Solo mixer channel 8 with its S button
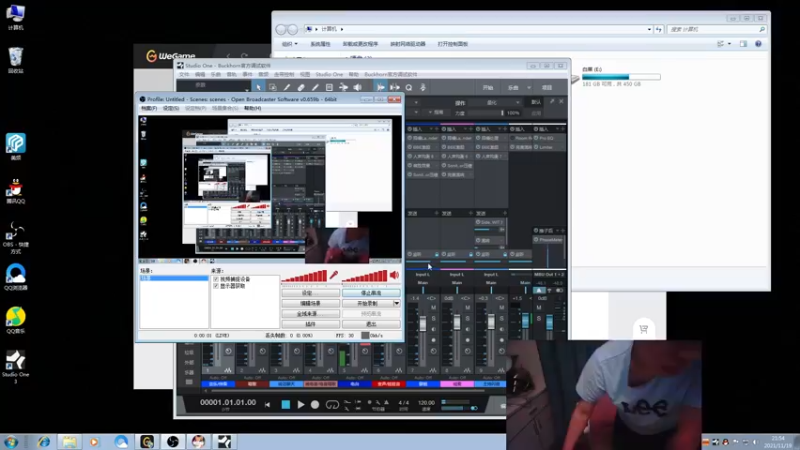 467,318
